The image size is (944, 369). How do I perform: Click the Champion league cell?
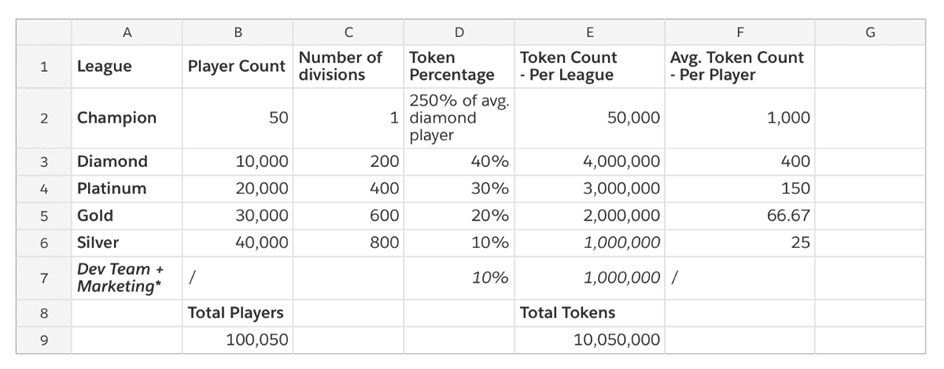coord(127,118)
